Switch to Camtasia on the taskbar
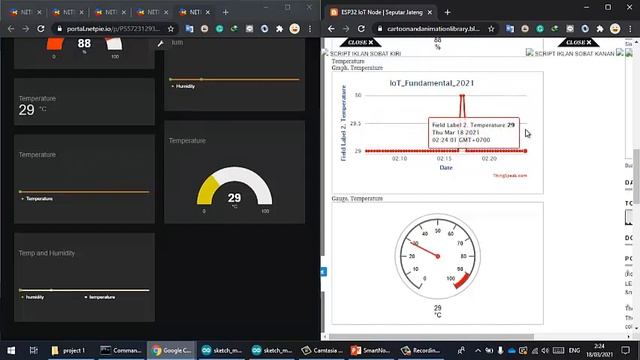Screen dimensions: 640x360 [322, 351]
